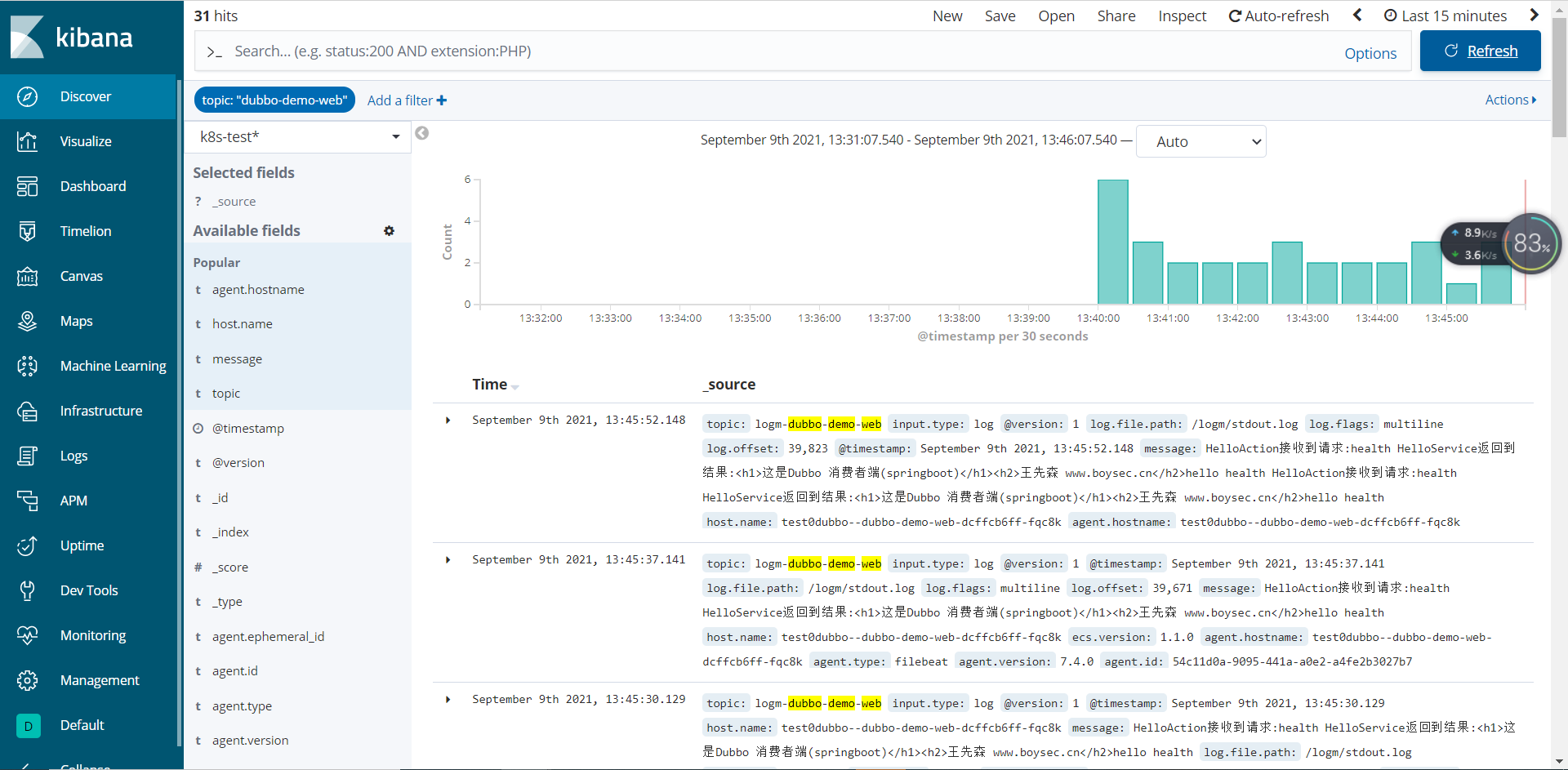Open the k8s-test* index pattern dropdown

click(297, 136)
